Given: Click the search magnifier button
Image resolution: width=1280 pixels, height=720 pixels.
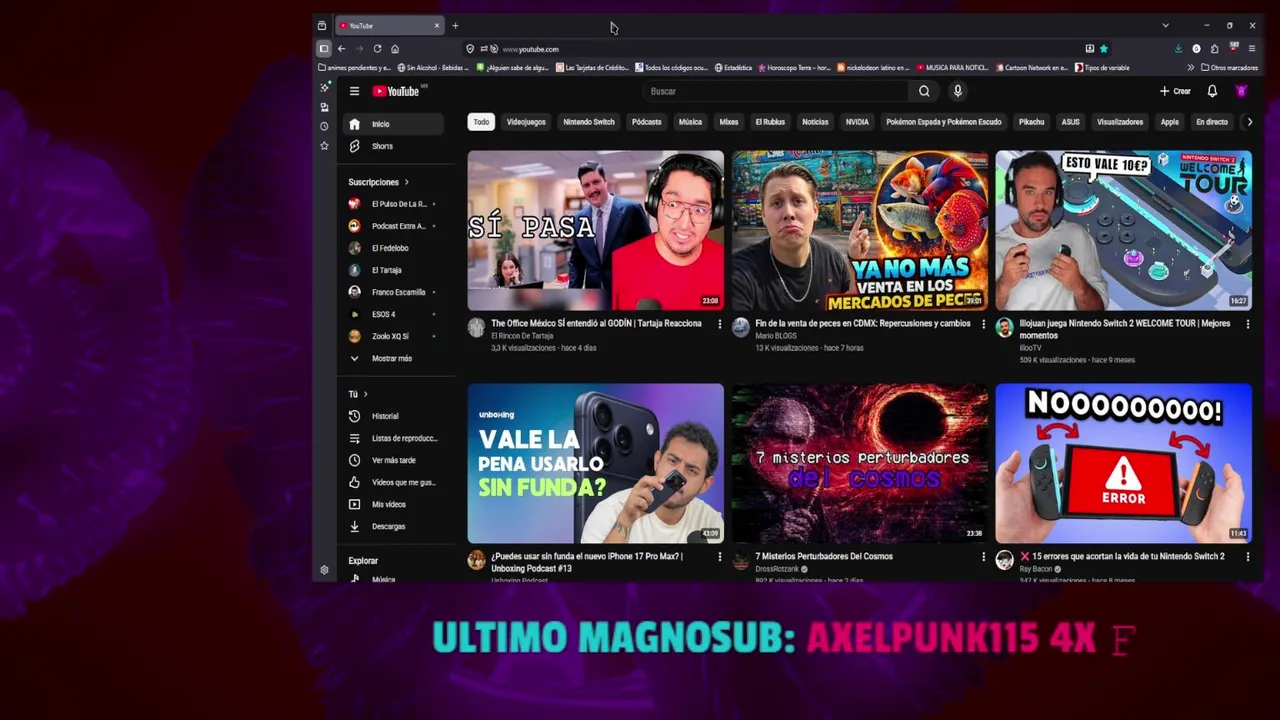Looking at the screenshot, I should point(924,91).
